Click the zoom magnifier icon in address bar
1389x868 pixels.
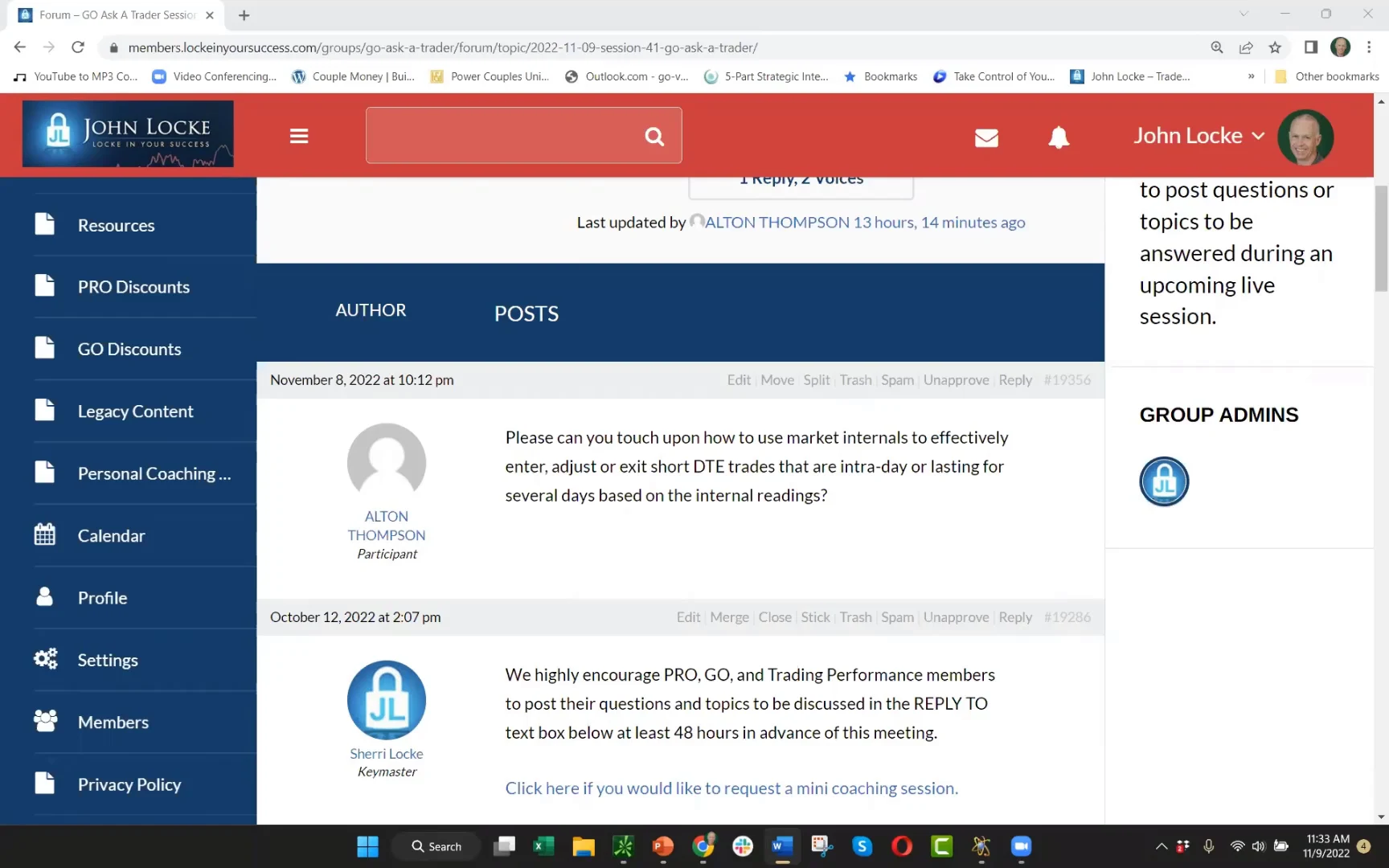(x=1217, y=47)
